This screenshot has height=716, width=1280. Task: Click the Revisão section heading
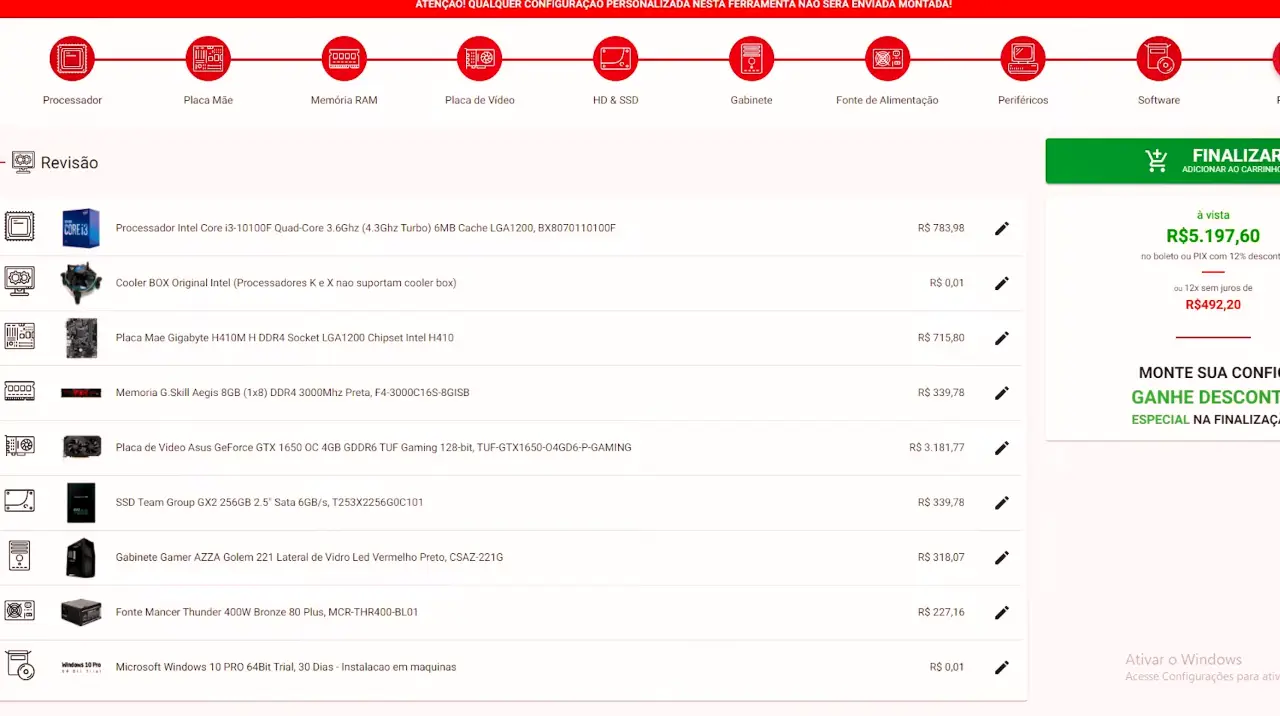click(69, 163)
